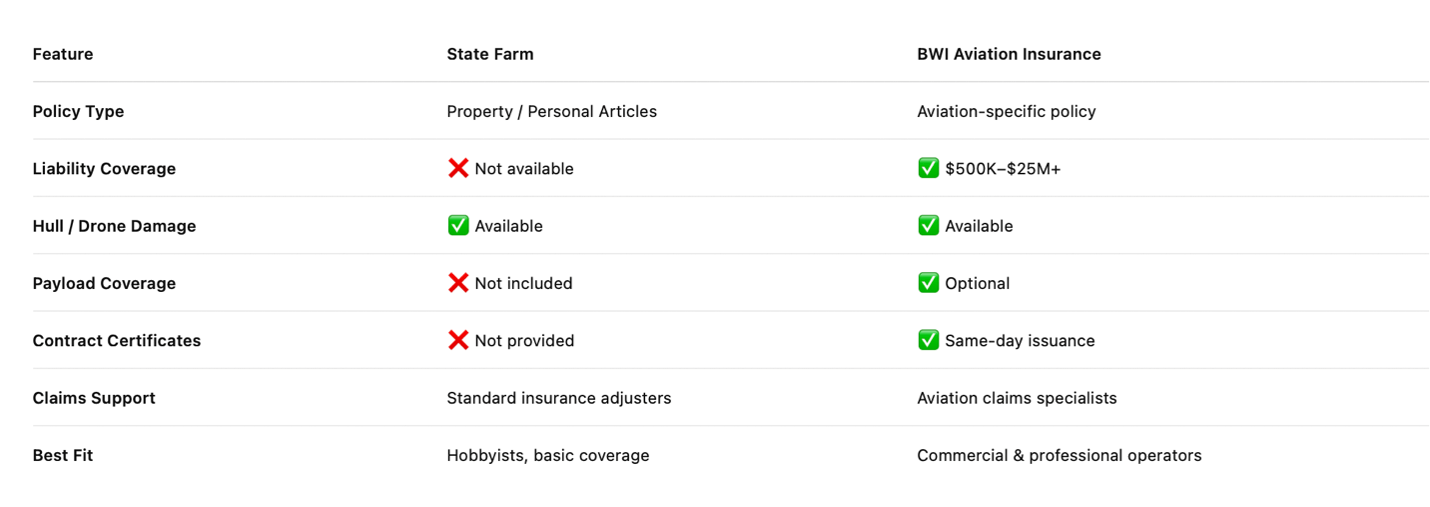Click the green check beside $500K–$25M+
This screenshot has width=1430, height=507.
928,168
